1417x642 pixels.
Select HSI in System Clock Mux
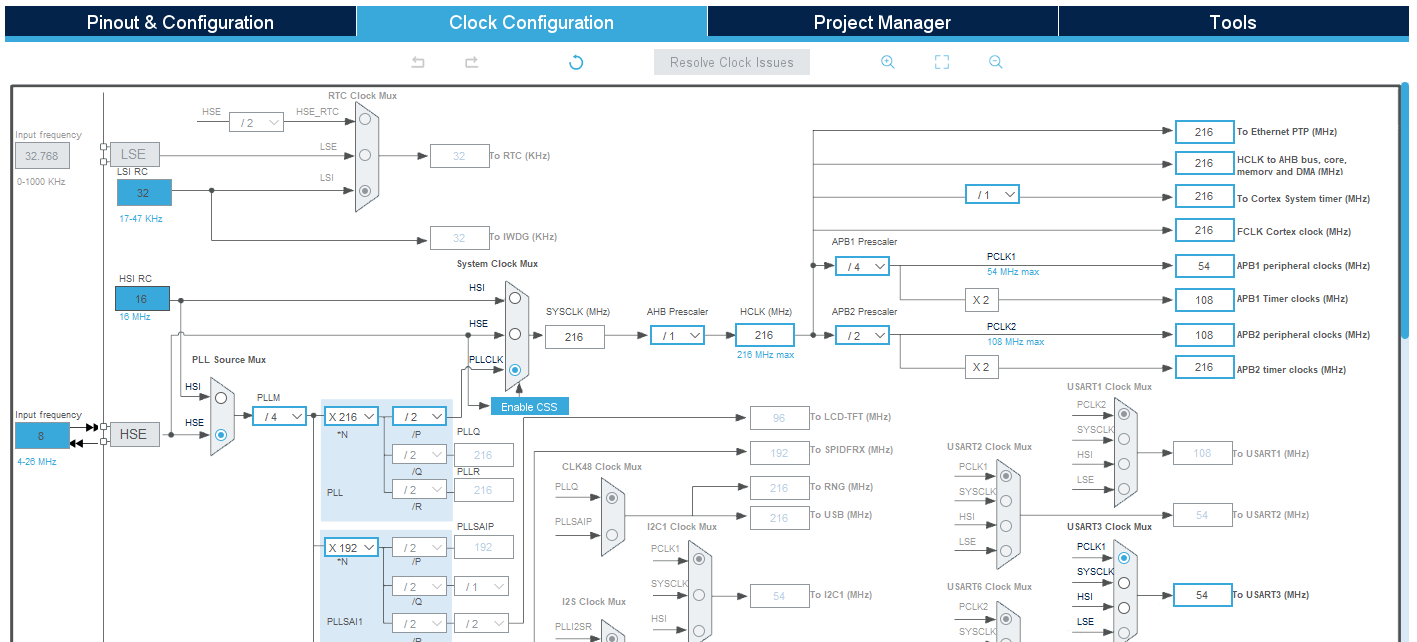click(515, 297)
